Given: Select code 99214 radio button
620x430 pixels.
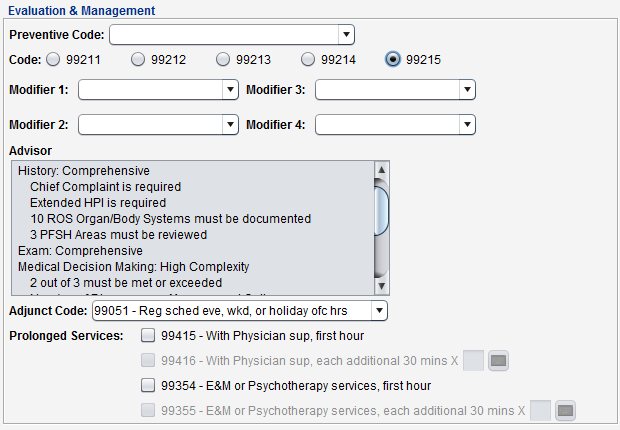Looking at the screenshot, I should pyautogui.click(x=308, y=60).
